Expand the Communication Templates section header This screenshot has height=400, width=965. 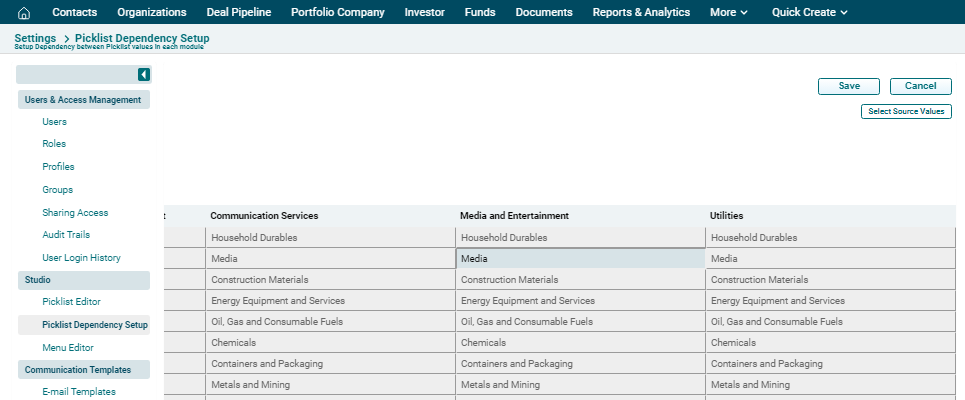click(x=83, y=370)
